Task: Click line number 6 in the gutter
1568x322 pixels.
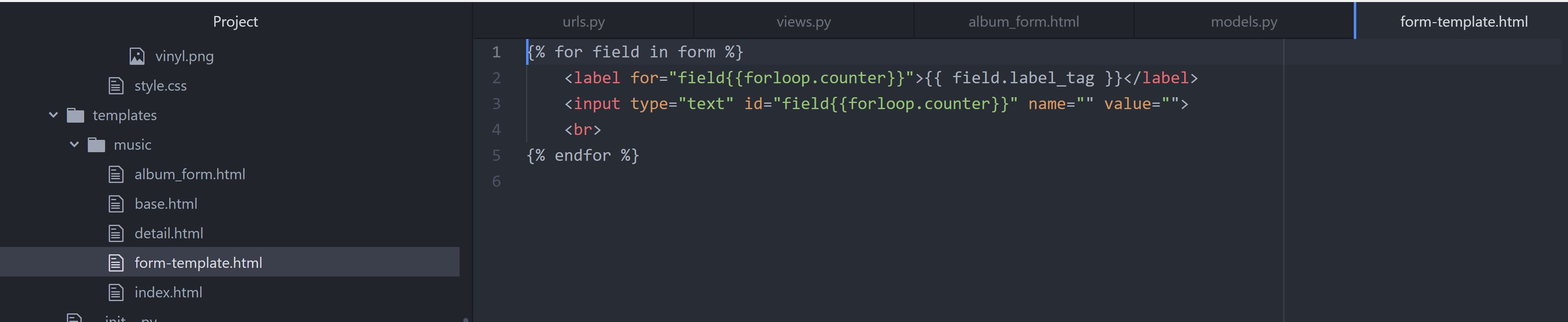Action: [x=496, y=181]
